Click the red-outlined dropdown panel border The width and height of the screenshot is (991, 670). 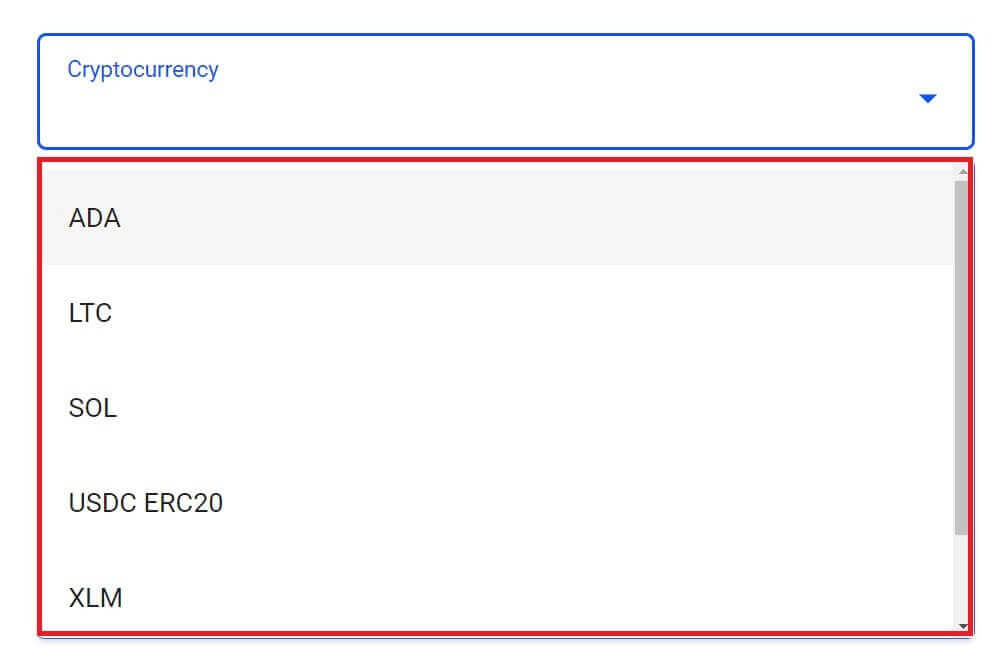coord(500,160)
